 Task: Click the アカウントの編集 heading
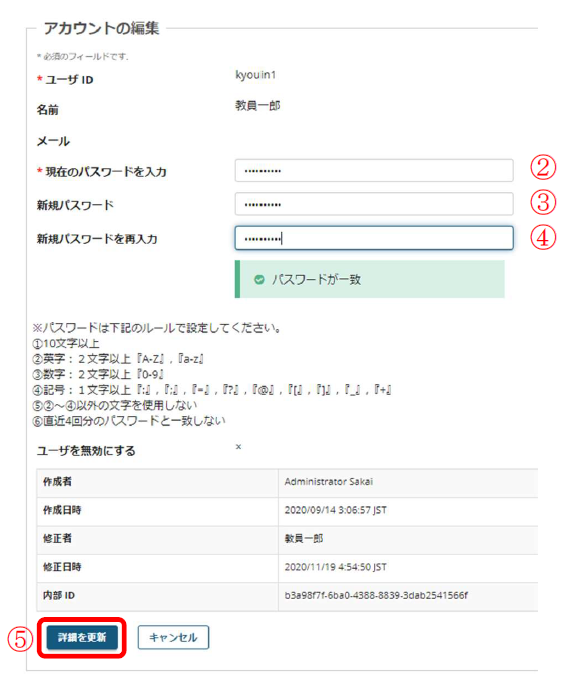101,28
